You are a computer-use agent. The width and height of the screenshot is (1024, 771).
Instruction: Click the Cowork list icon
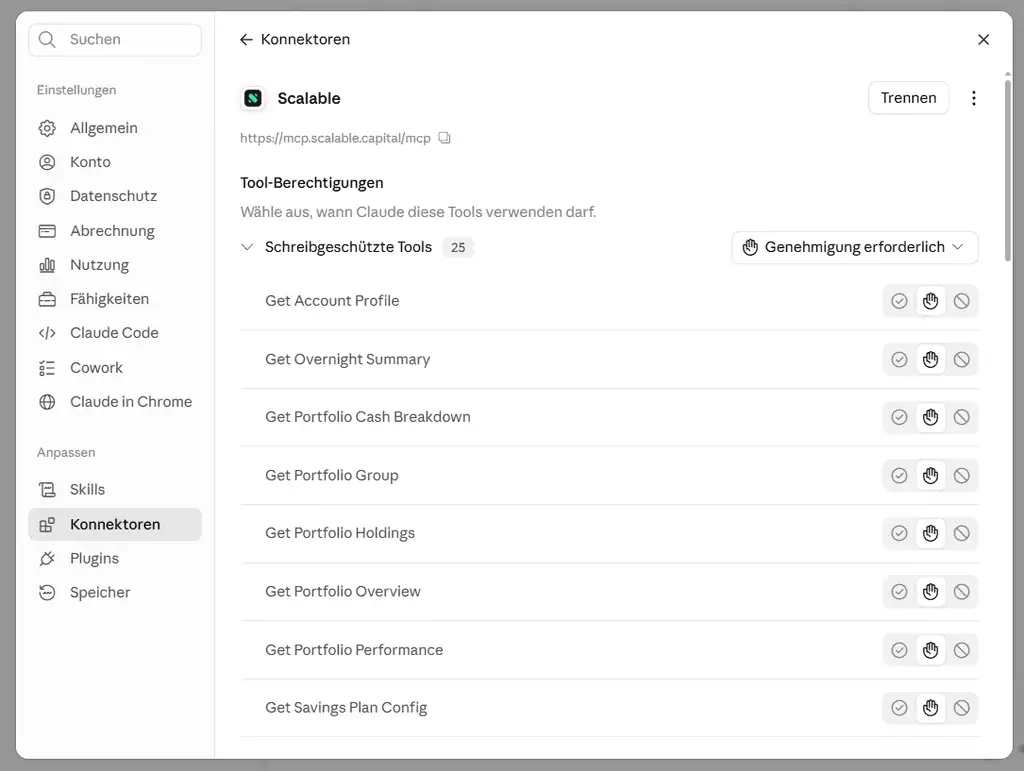pos(47,368)
